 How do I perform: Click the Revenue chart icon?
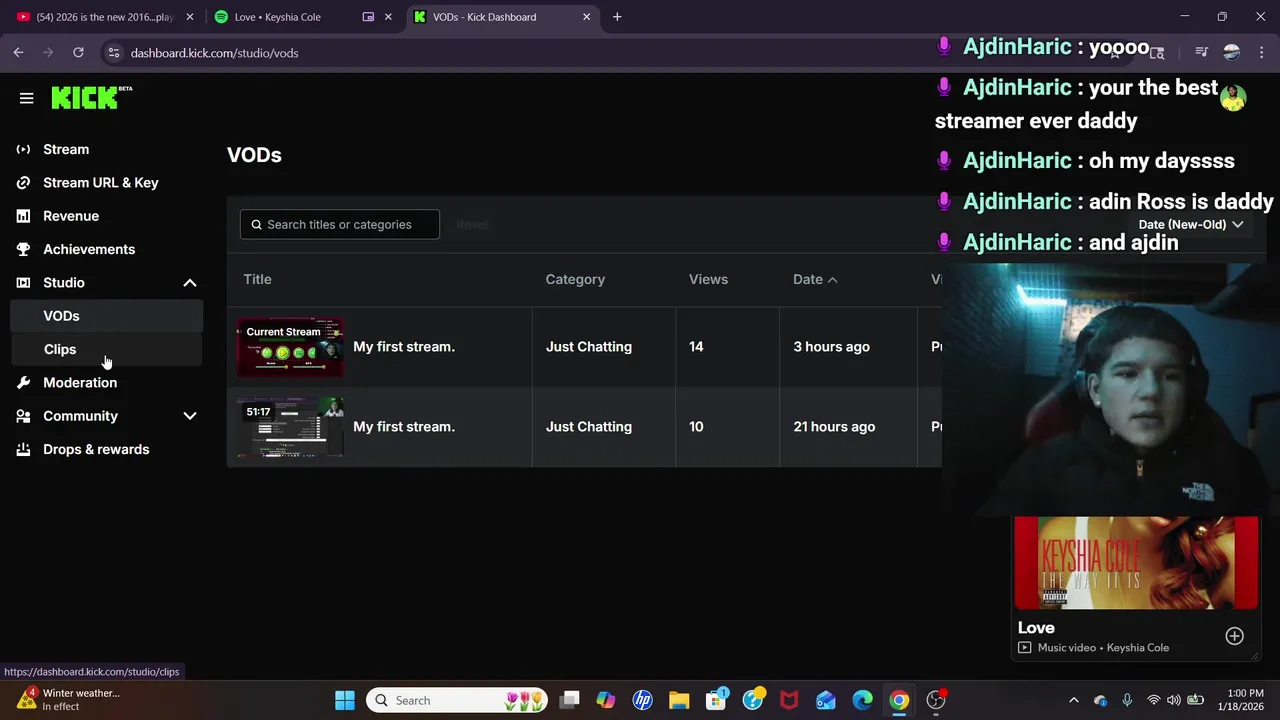23,216
